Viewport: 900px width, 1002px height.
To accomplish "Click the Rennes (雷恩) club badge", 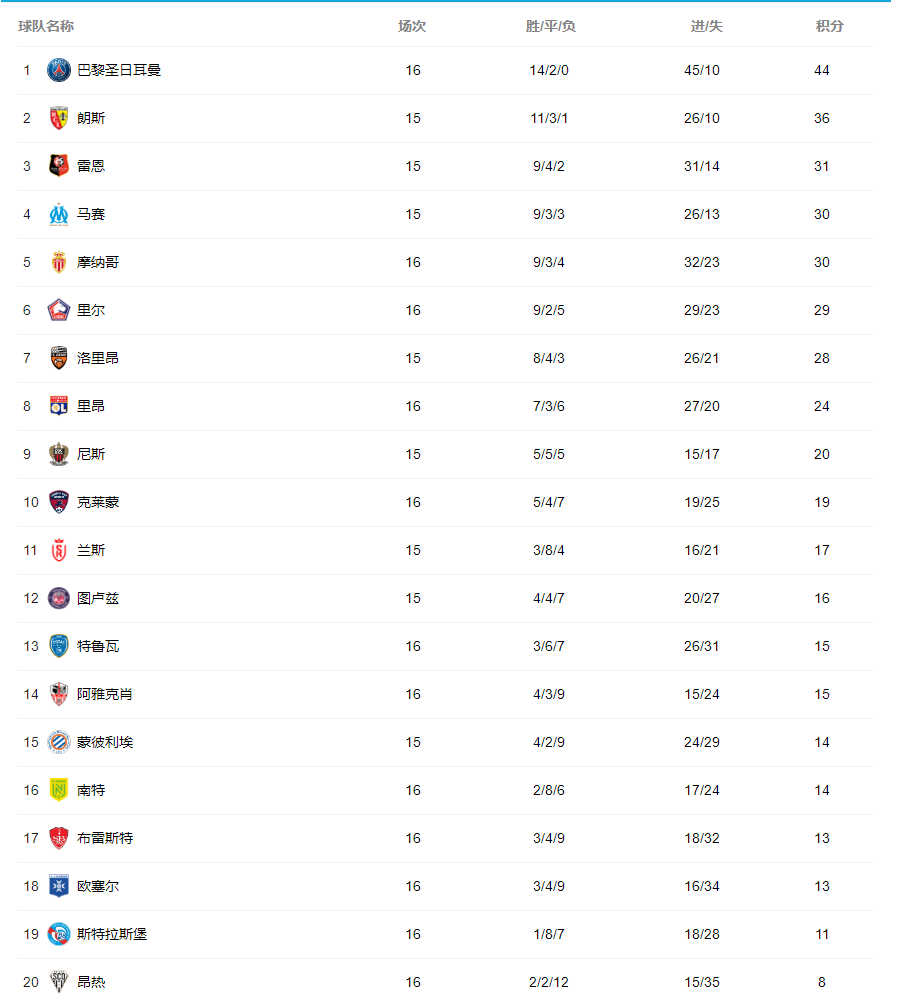I will click(59, 166).
